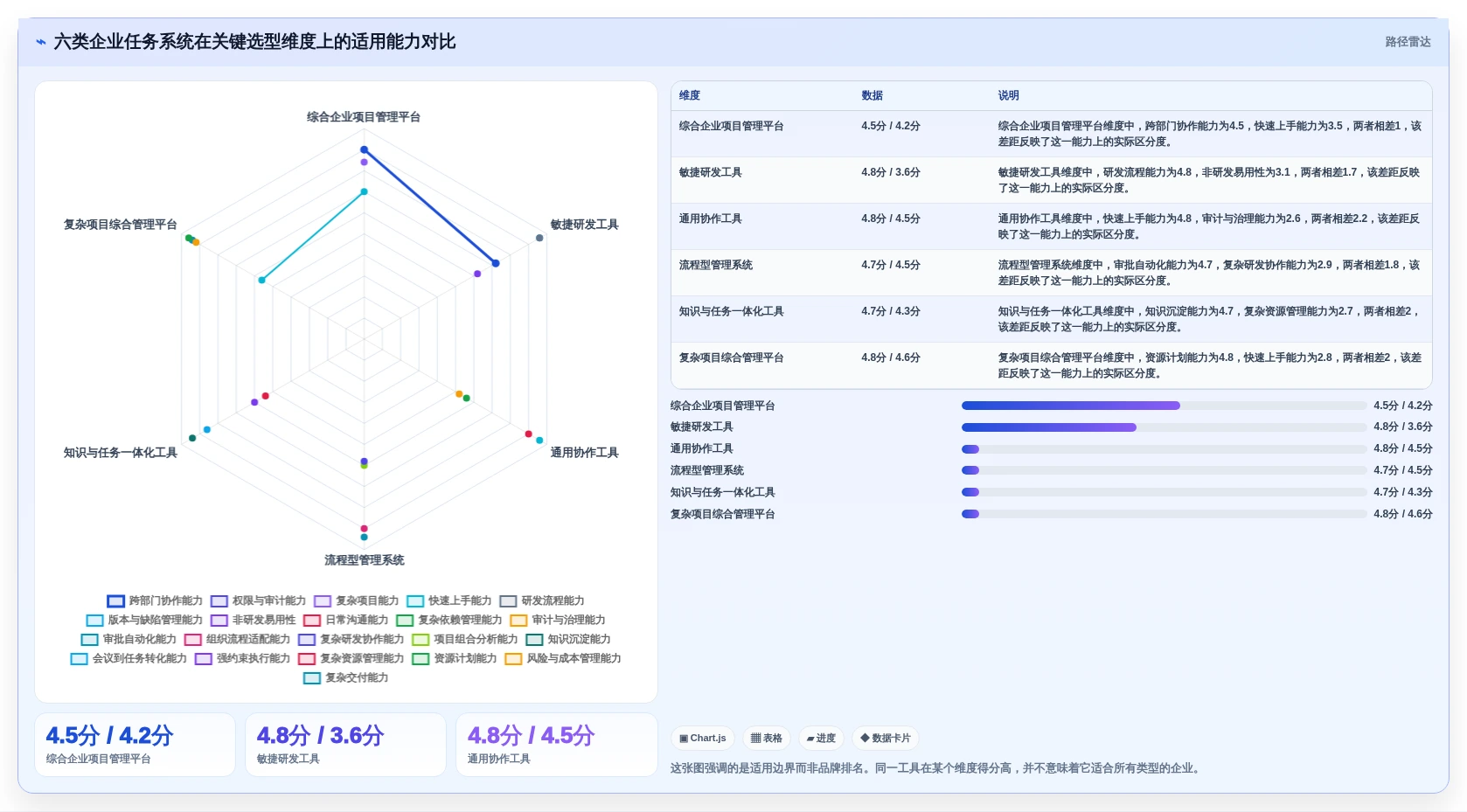Click the 路径雷达 label in header
Viewport: 1467px width, 812px height.
click(1408, 42)
